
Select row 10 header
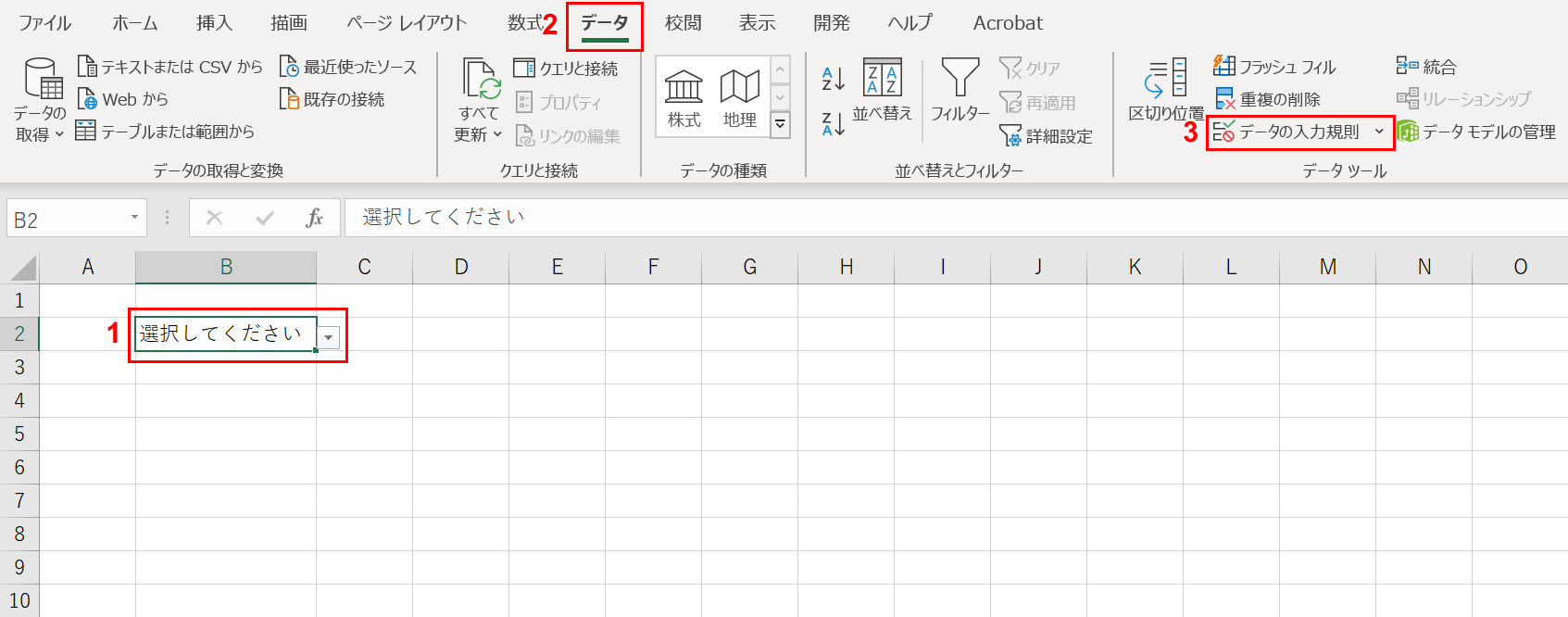[19, 600]
